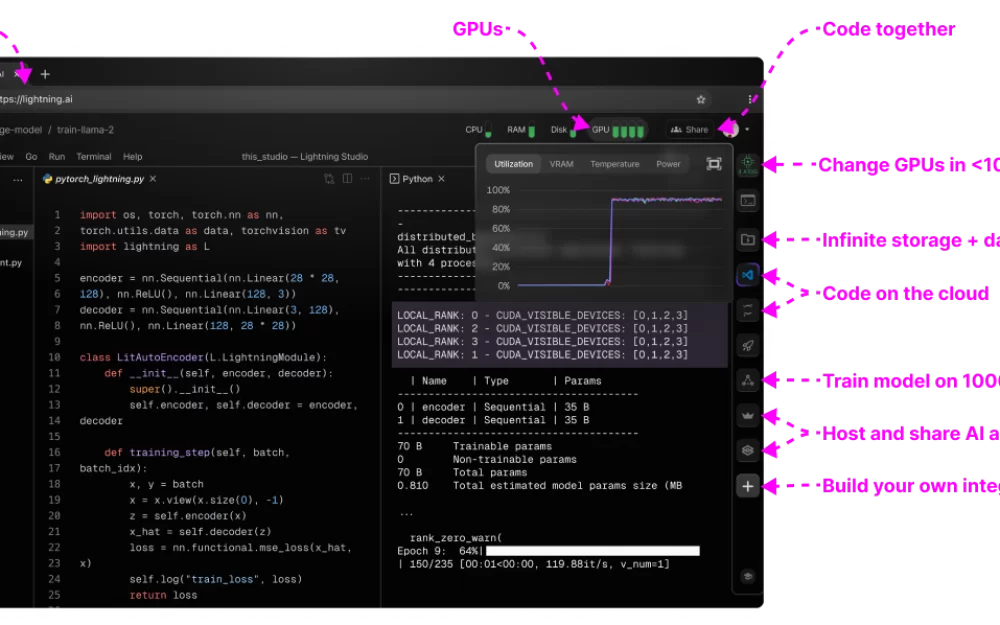The width and height of the screenshot is (1000, 625).
Task: Click the 'return loss' code line
Action: pyautogui.click(x=163, y=596)
